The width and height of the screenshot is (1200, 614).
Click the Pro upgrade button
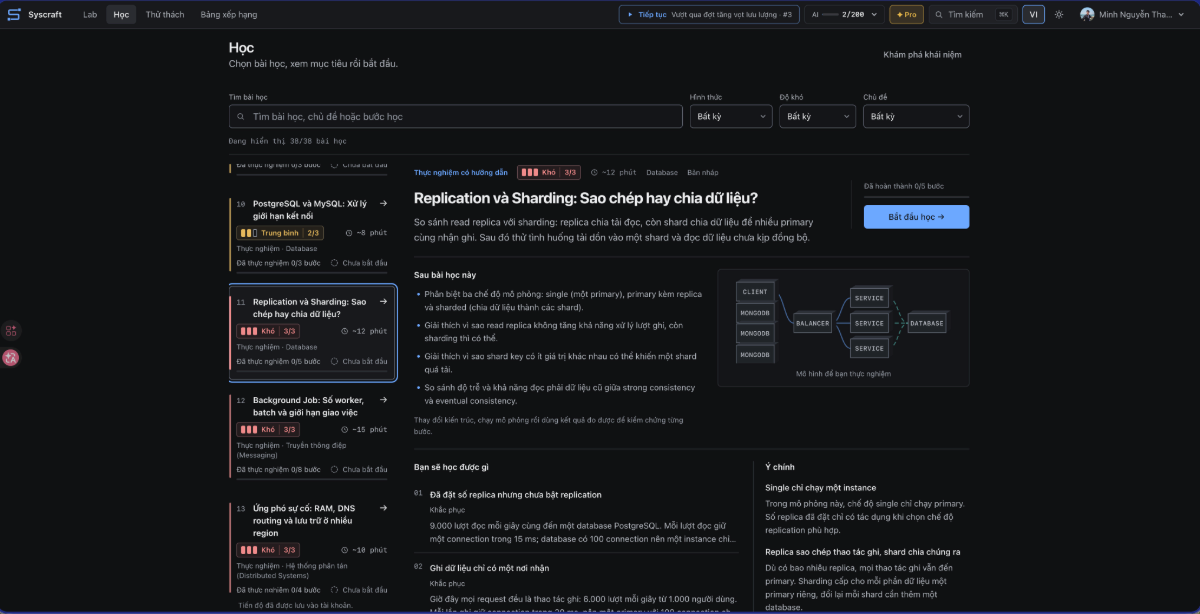(x=907, y=15)
